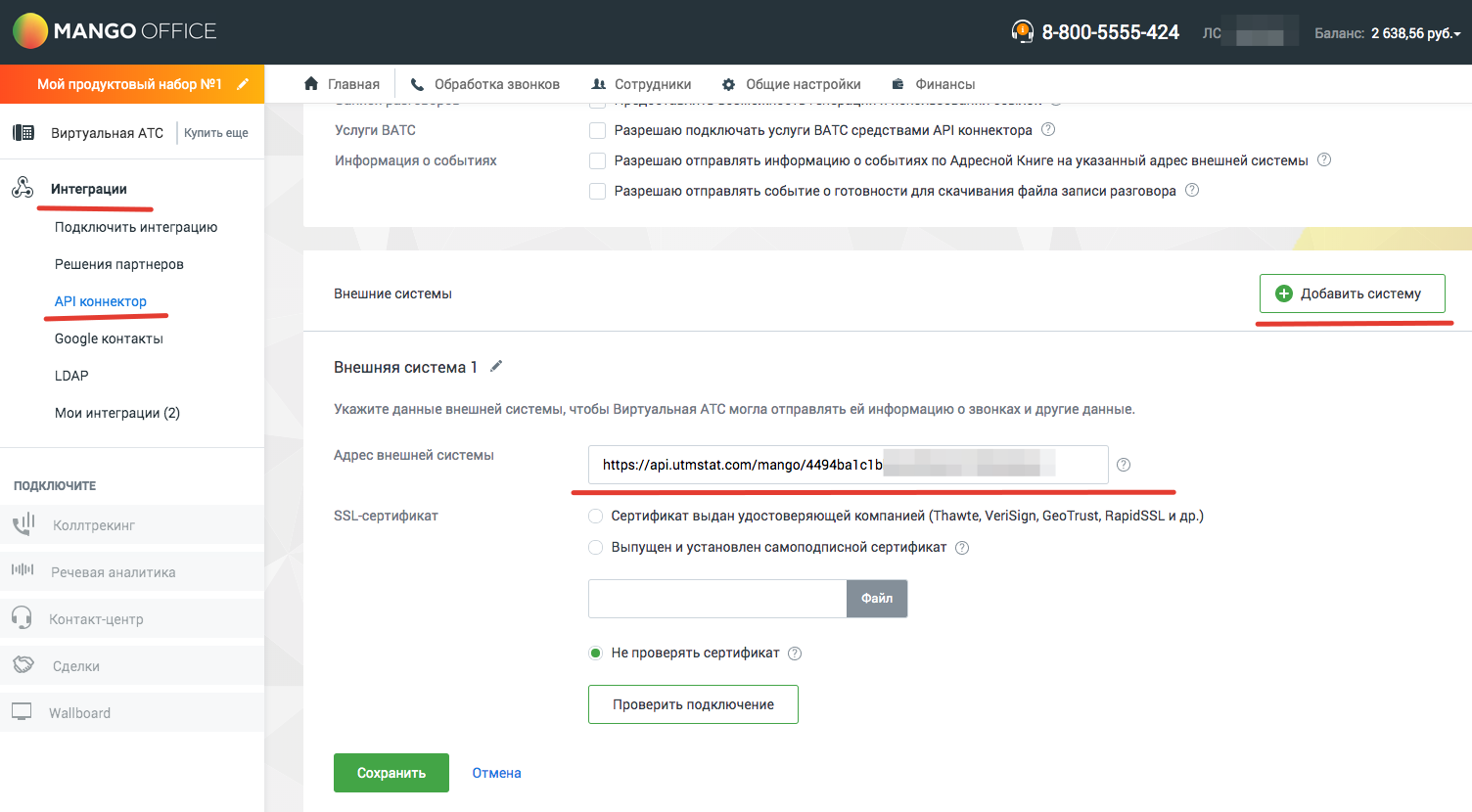
Task: Allow recording file download ready event
Action: point(597,191)
